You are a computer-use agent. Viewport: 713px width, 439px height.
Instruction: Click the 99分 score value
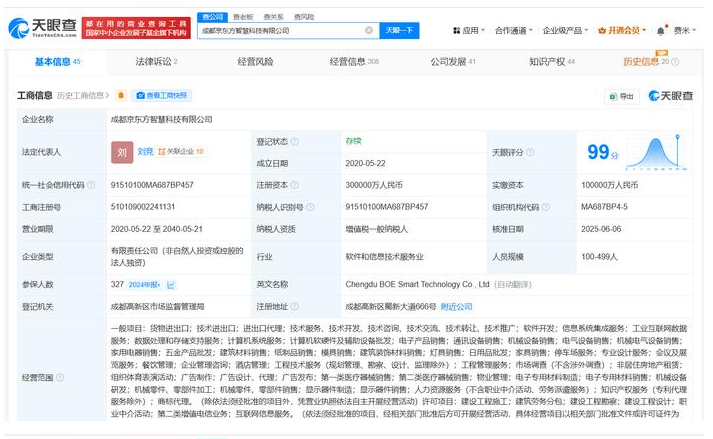[x=603, y=152]
